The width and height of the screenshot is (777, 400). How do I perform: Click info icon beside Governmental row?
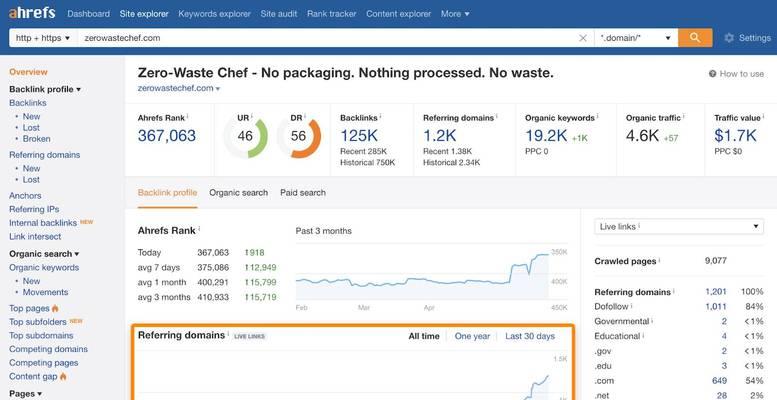653,321
